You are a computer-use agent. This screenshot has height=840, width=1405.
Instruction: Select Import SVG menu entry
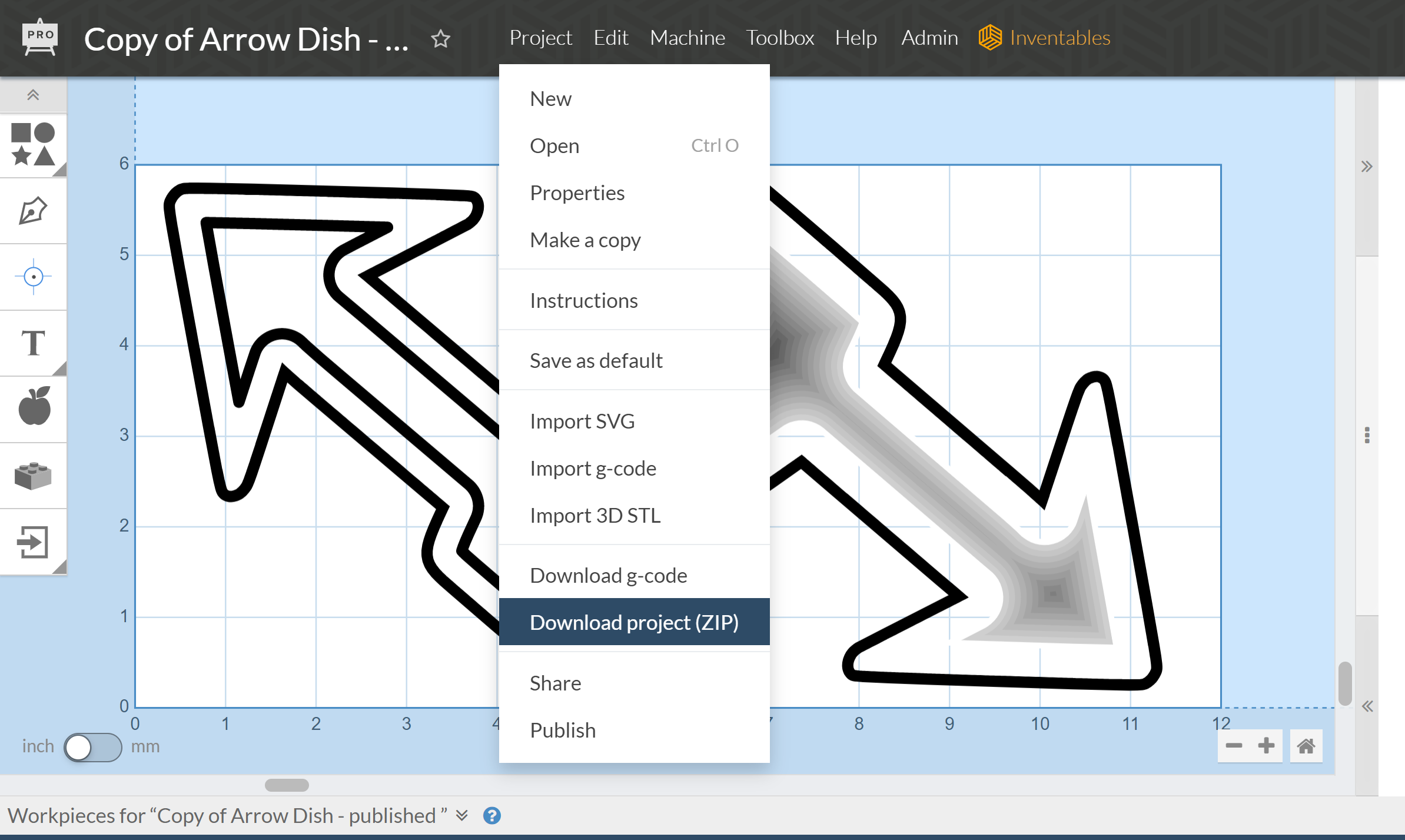tap(582, 421)
